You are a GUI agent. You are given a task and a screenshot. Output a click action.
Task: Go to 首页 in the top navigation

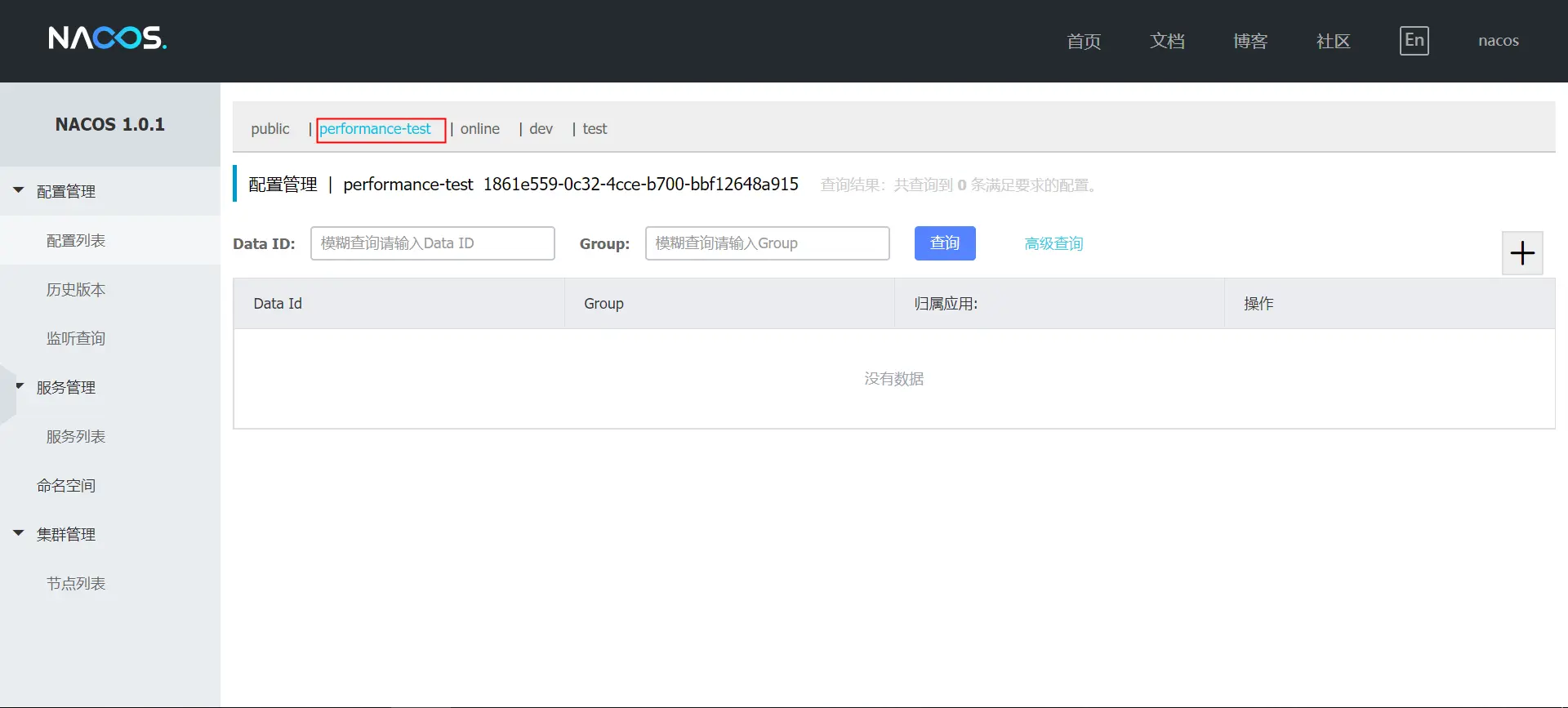pos(1084,41)
